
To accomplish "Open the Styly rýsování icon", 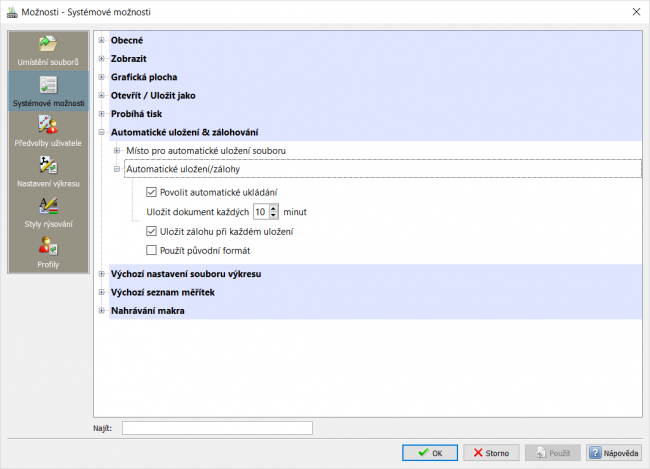I will 48,206.
